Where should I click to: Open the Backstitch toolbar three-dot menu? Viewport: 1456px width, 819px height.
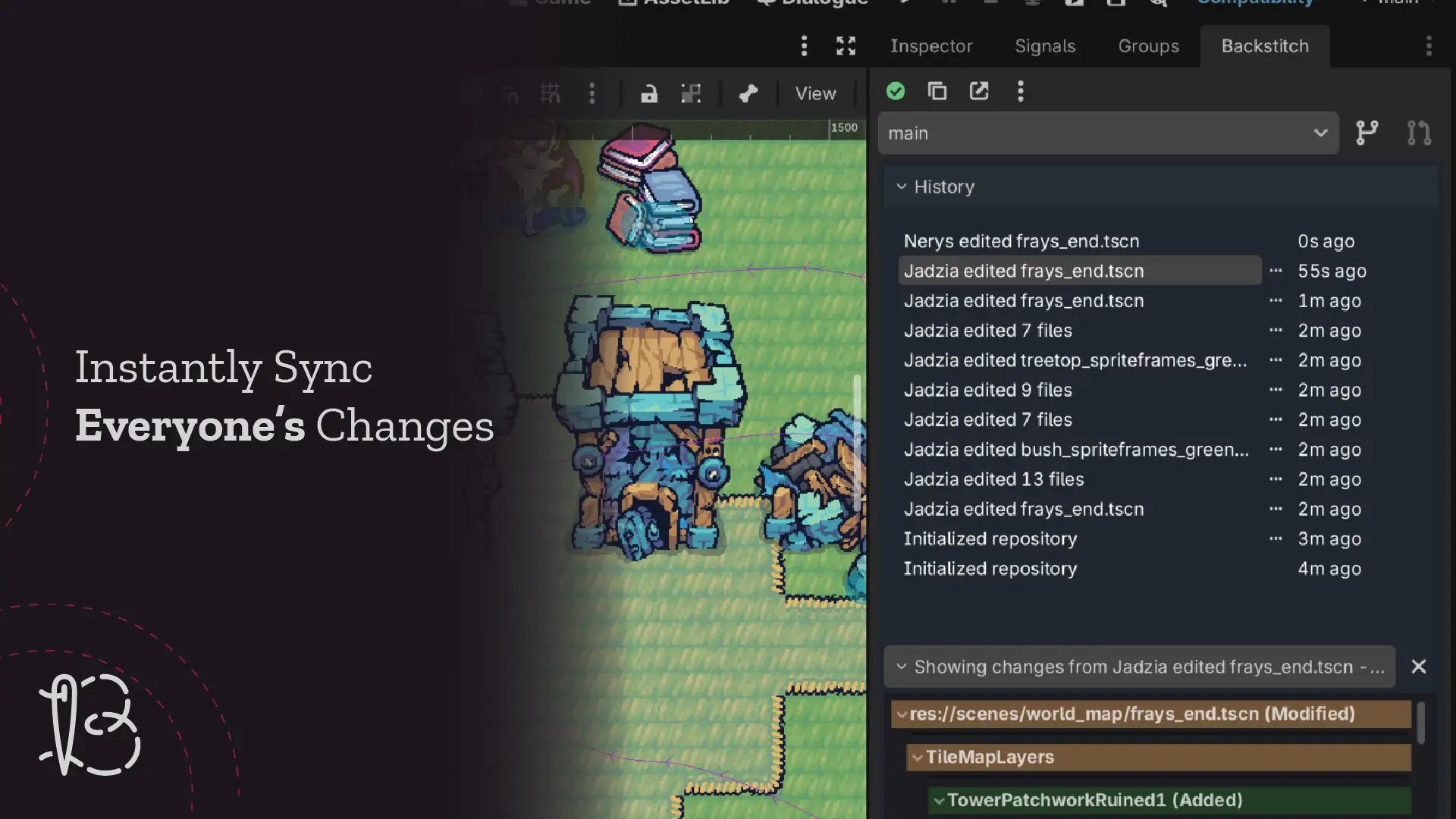pos(1021,91)
